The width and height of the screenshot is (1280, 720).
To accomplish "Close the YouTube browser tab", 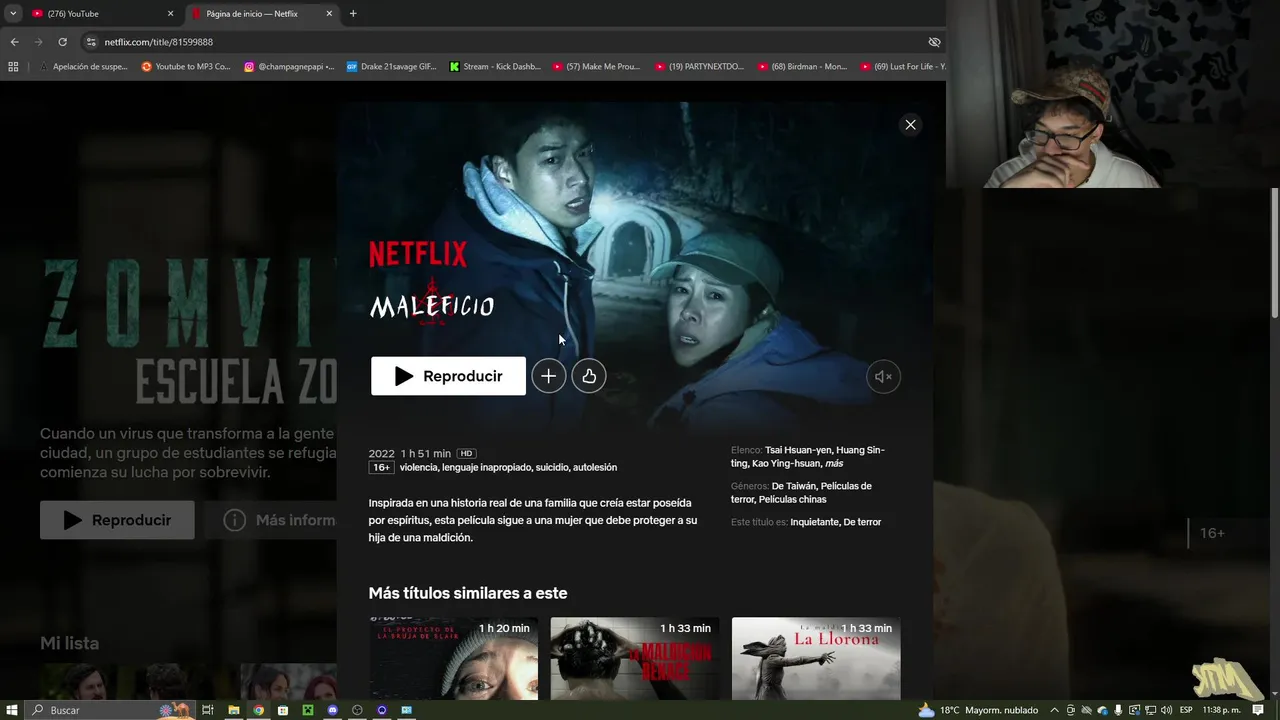I will tap(170, 14).
